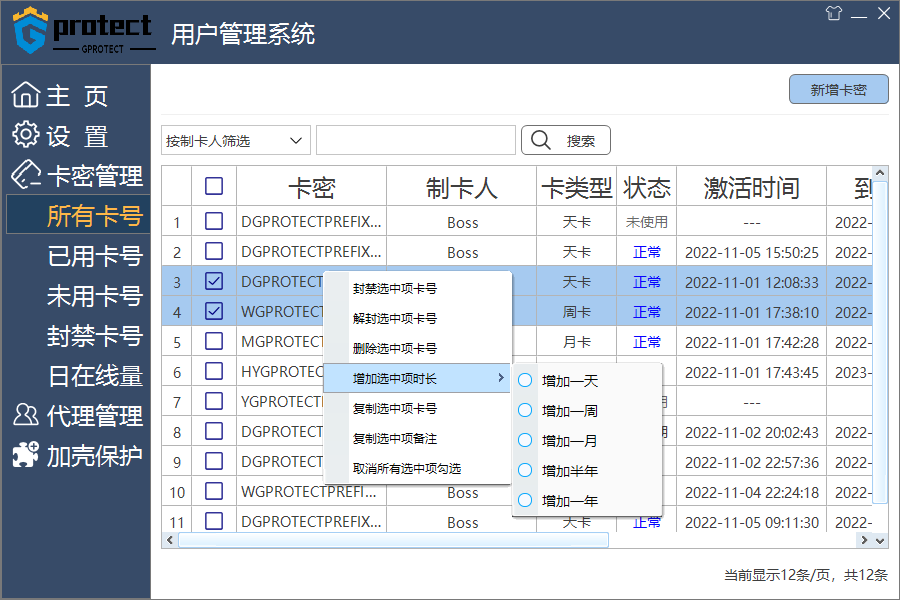The width and height of the screenshot is (900, 600).
Task: Click the scroll-down arrow of the table
Action: [x=880, y=540]
